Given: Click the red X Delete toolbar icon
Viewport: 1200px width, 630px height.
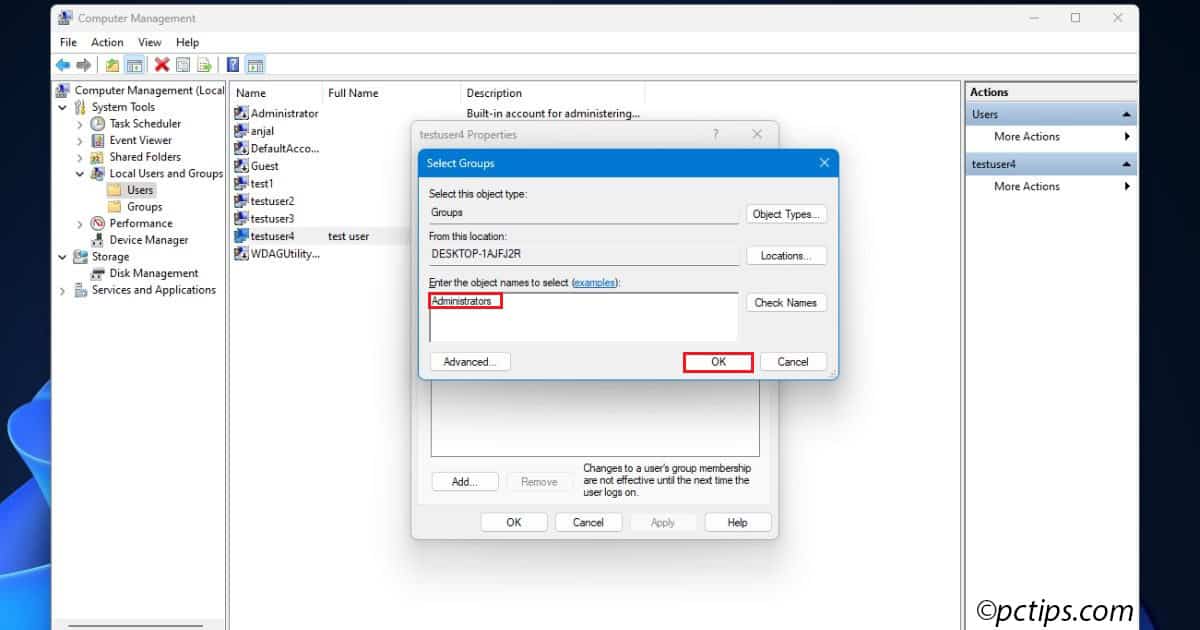Looking at the screenshot, I should click(161, 65).
